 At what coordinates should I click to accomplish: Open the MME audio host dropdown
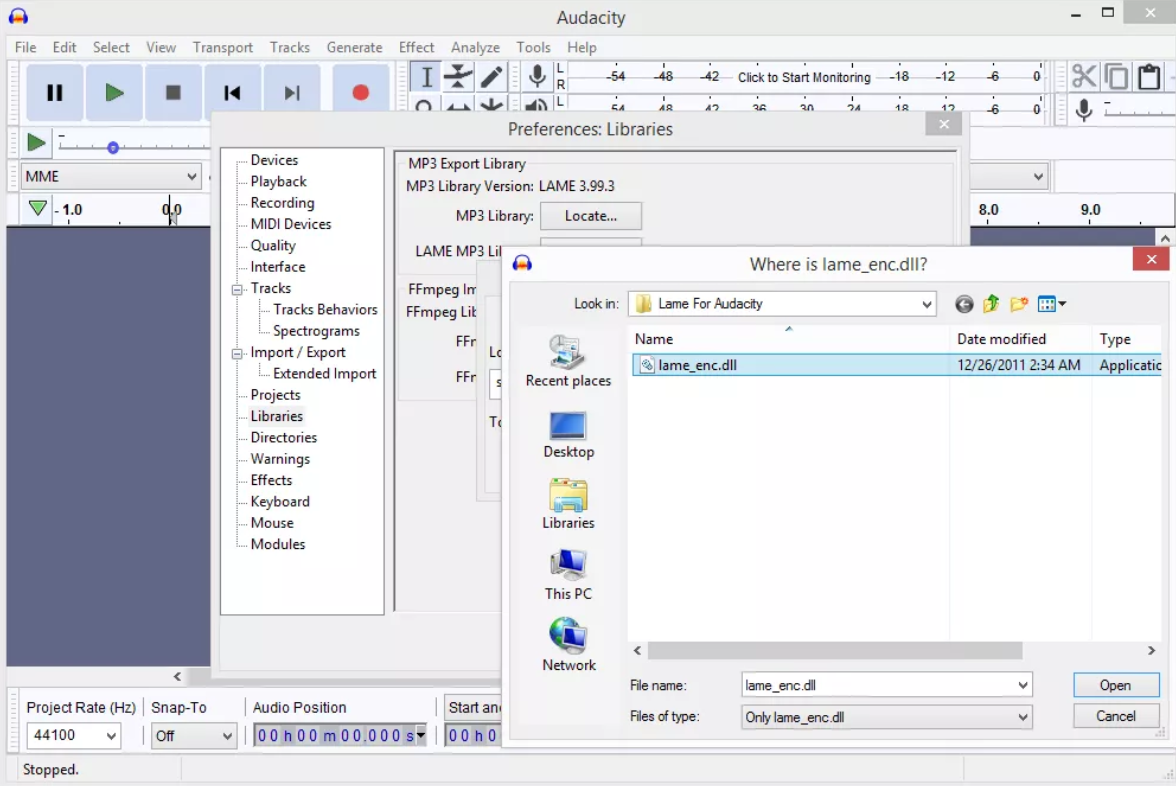pos(191,176)
